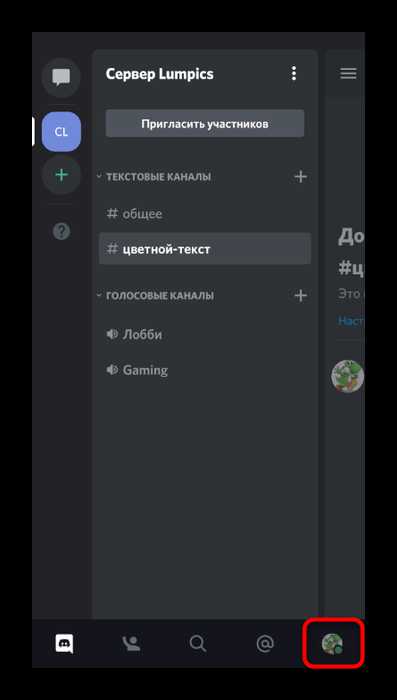Click Пригласить участников button

click(x=205, y=124)
